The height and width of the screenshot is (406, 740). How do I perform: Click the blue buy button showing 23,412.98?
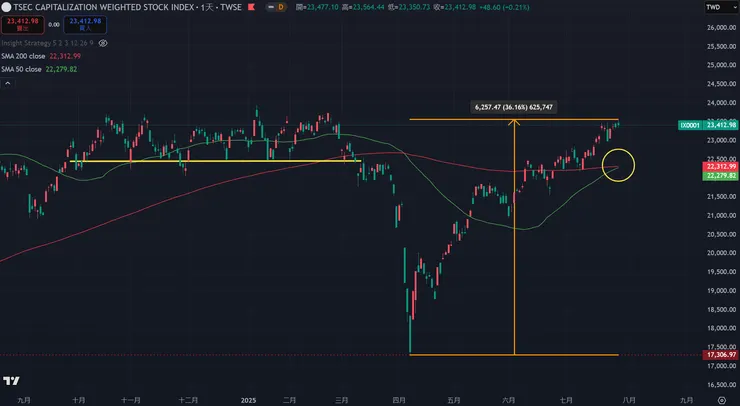point(85,25)
